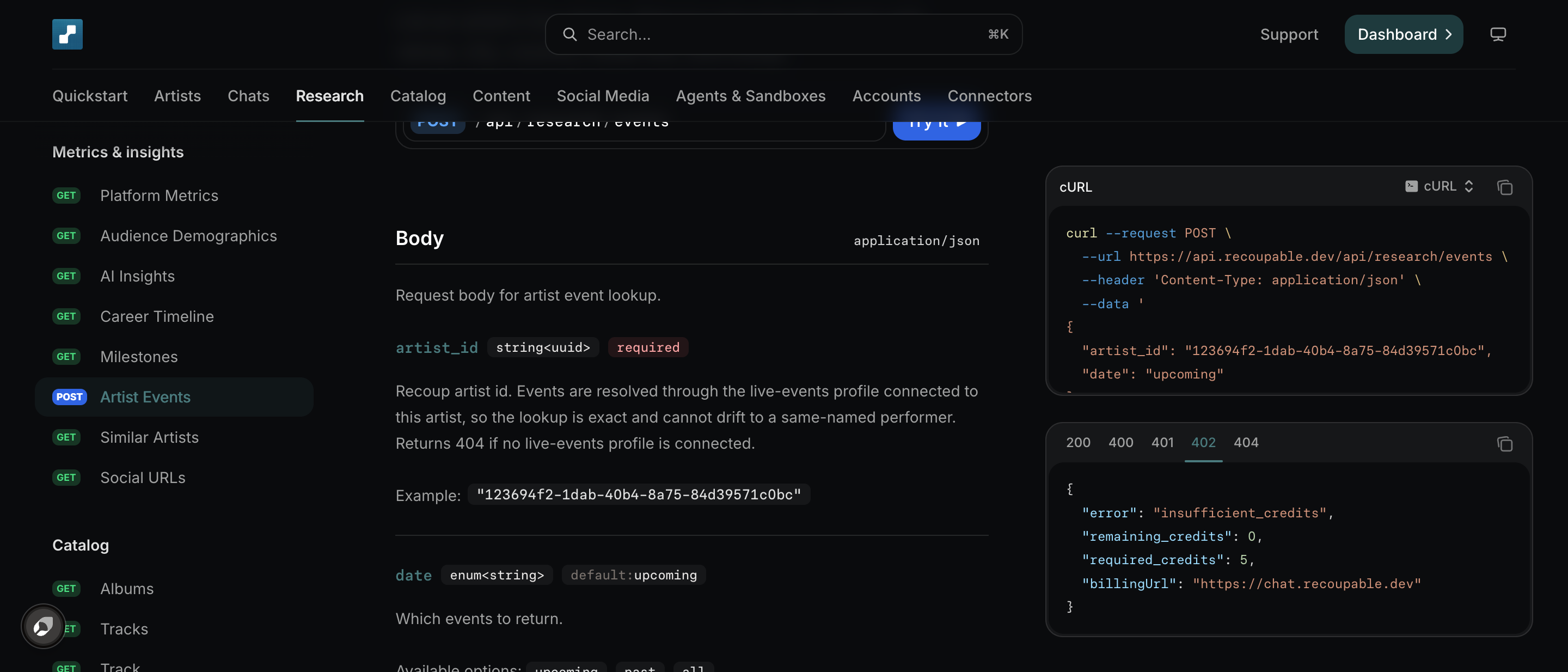The image size is (1568, 672).
Task: Switch to the Chats tab
Action: click(x=248, y=95)
